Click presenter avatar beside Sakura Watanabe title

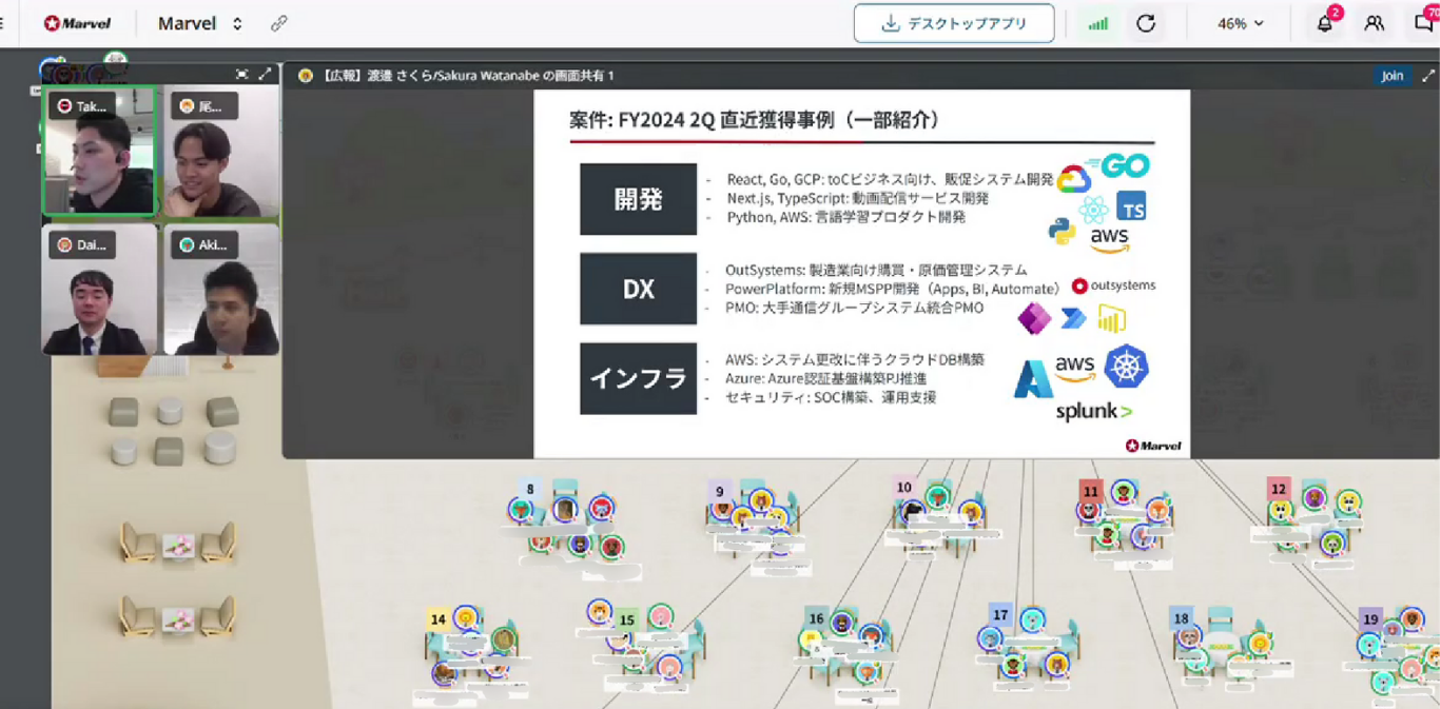pos(306,75)
